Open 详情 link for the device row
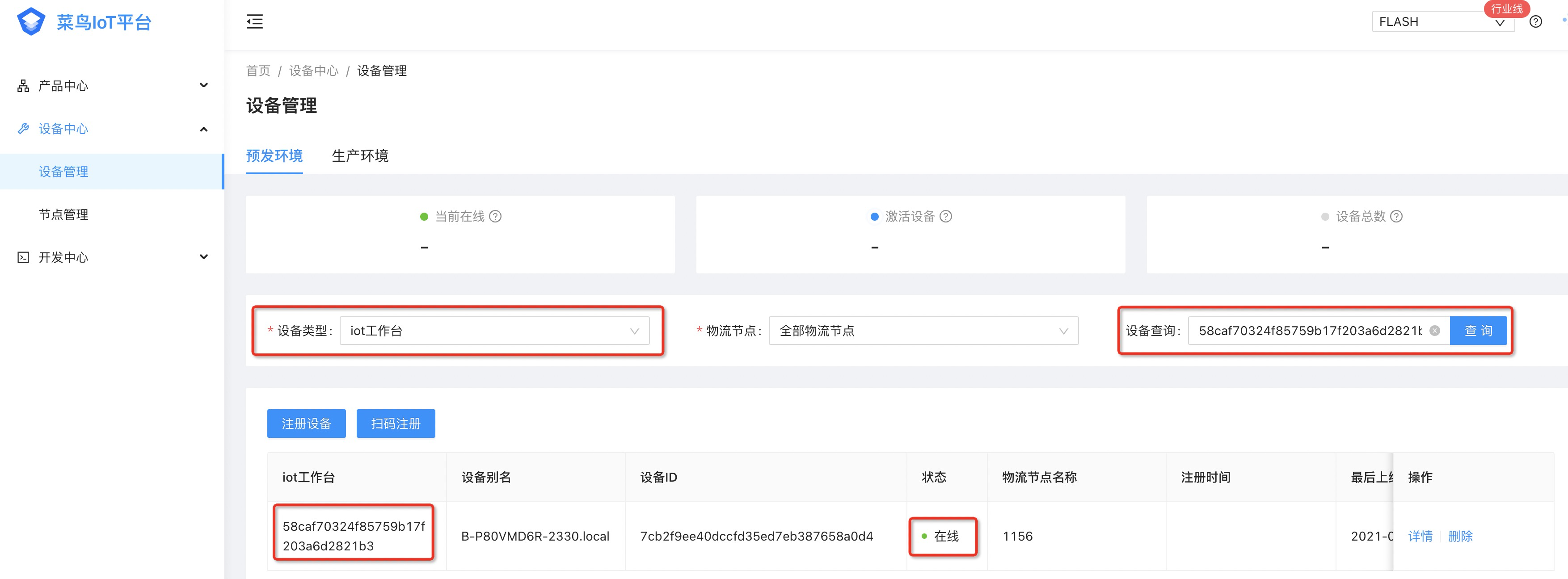 [x=1420, y=537]
